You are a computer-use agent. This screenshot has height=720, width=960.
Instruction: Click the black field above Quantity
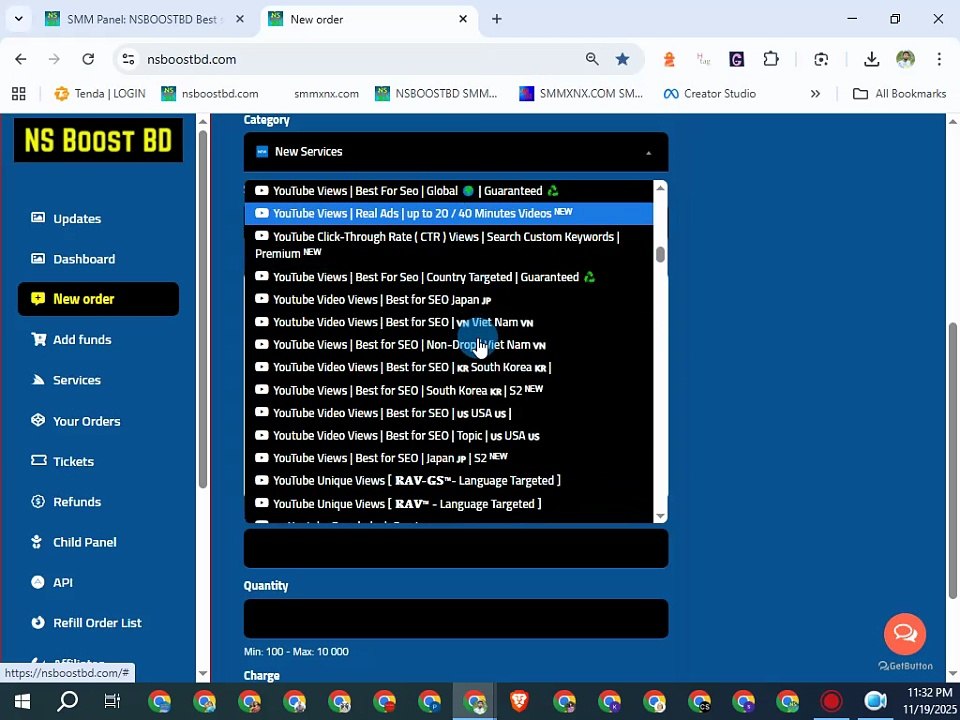pos(456,549)
